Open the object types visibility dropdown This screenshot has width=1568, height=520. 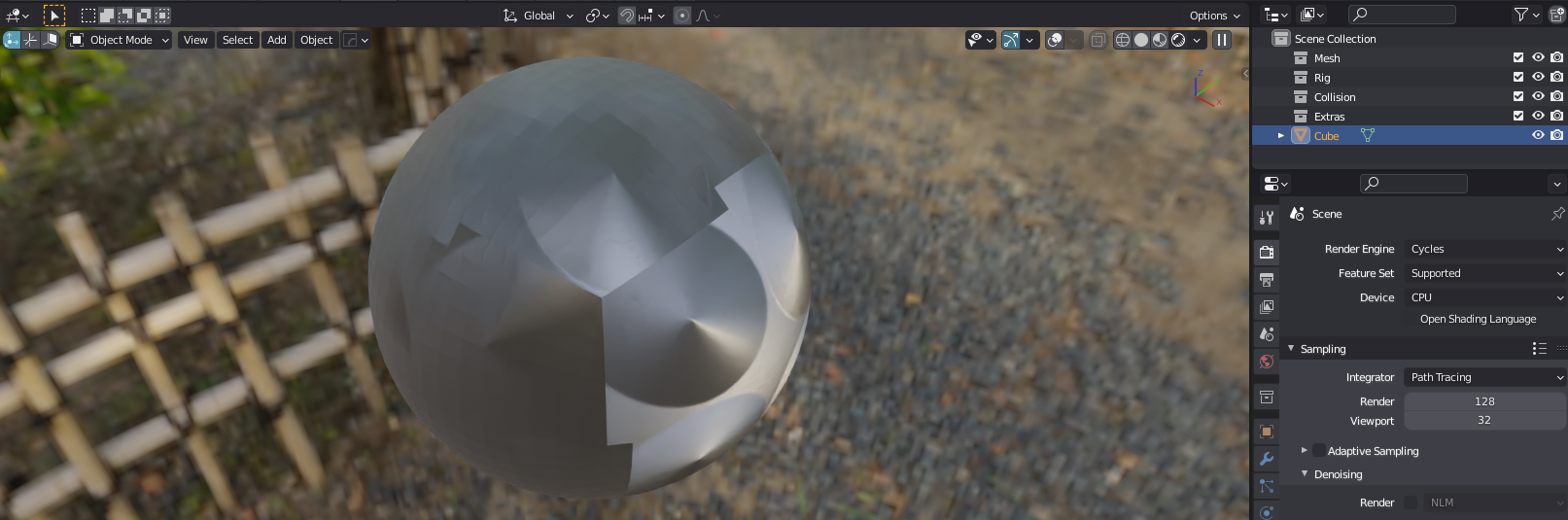coord(980,40)
